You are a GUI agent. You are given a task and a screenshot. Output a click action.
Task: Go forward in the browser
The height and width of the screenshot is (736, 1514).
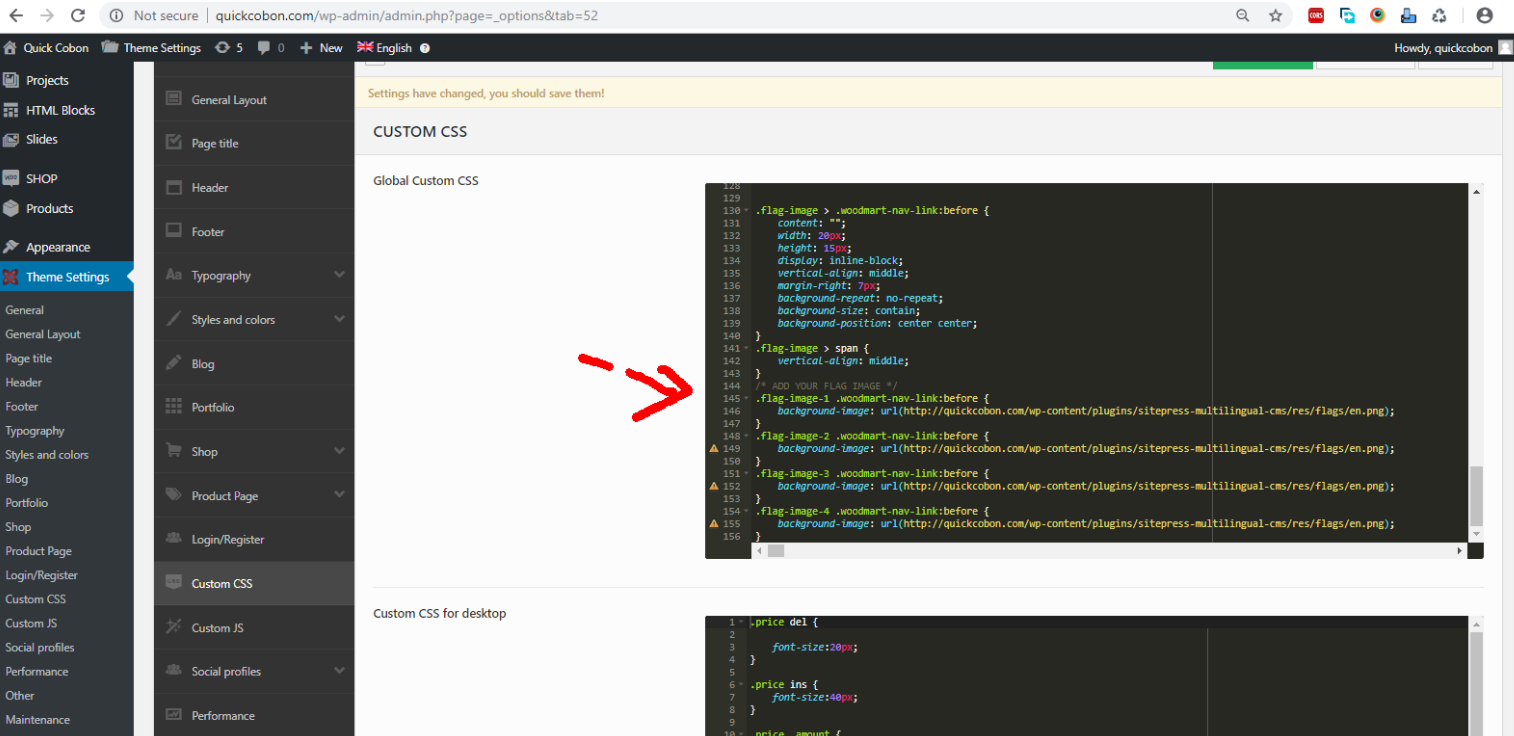tap(46, 16)
